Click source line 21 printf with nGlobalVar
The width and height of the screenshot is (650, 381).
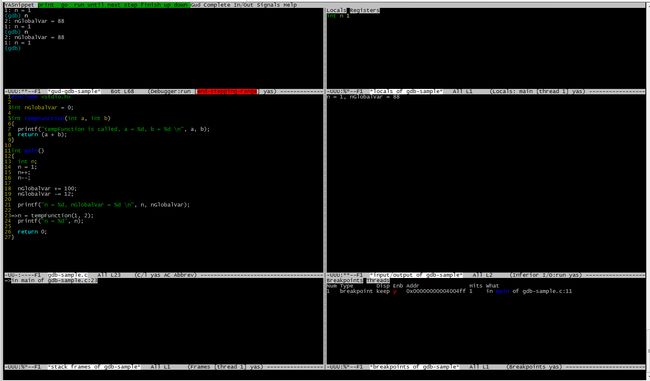point(104,204)
